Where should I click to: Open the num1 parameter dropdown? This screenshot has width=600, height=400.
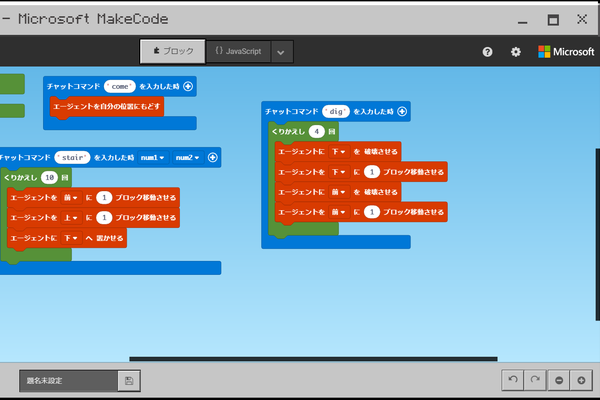point(153,157)
